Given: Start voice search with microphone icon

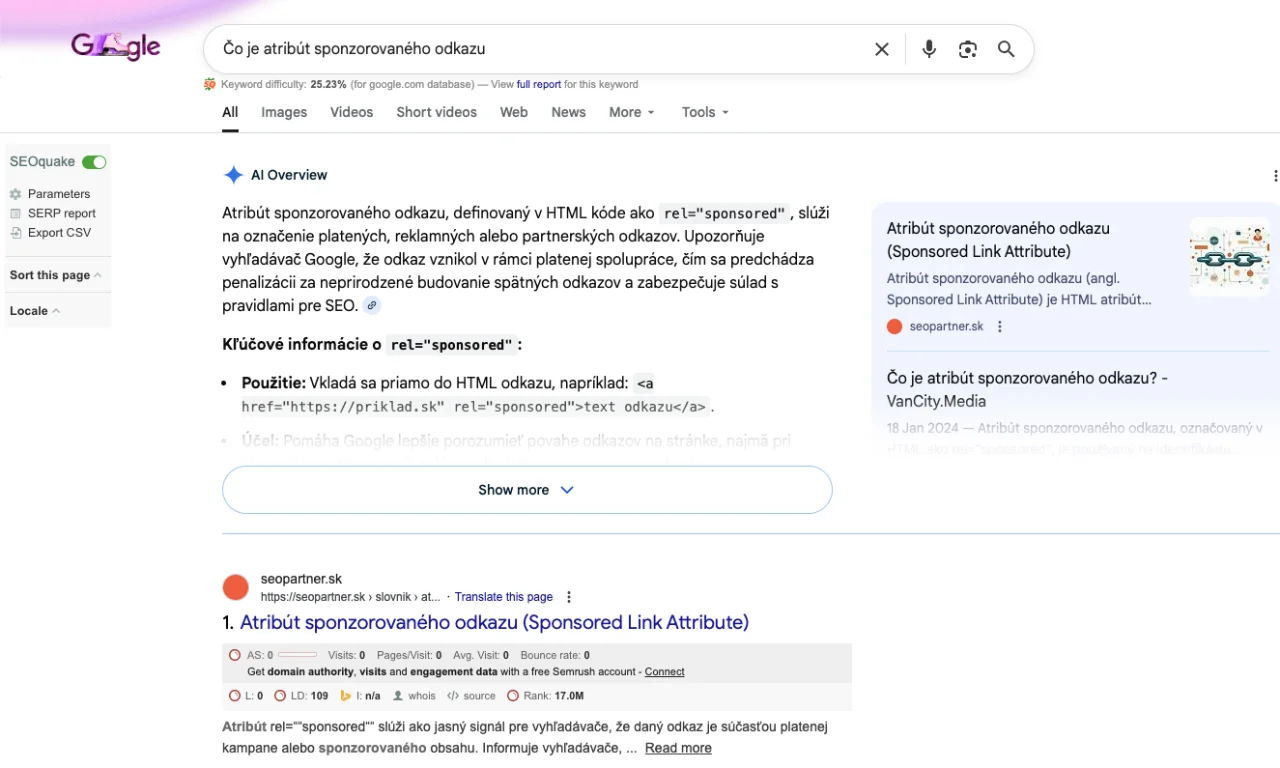Looking at the screenshot, I should [x=929, y=49].
